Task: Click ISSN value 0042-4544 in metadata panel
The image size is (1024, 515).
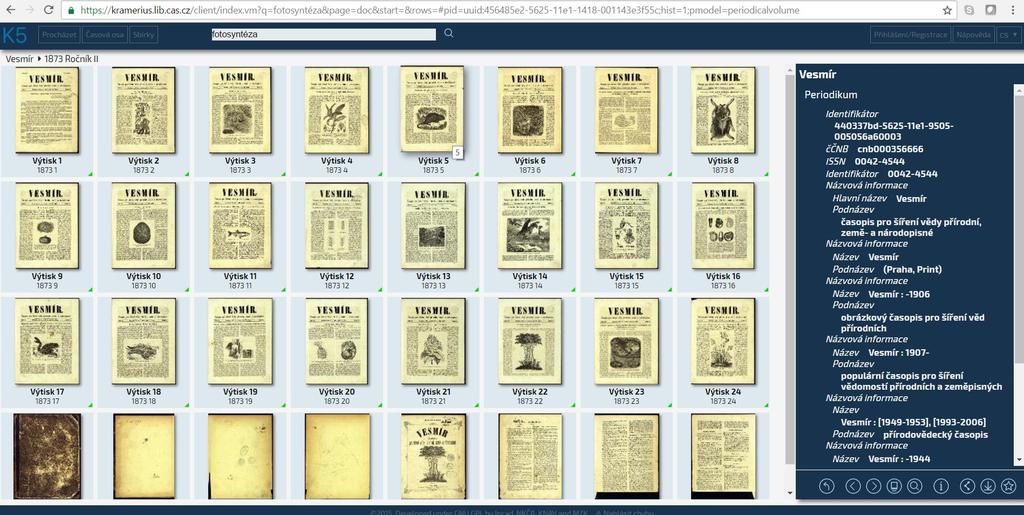Action: pos(880,161)
